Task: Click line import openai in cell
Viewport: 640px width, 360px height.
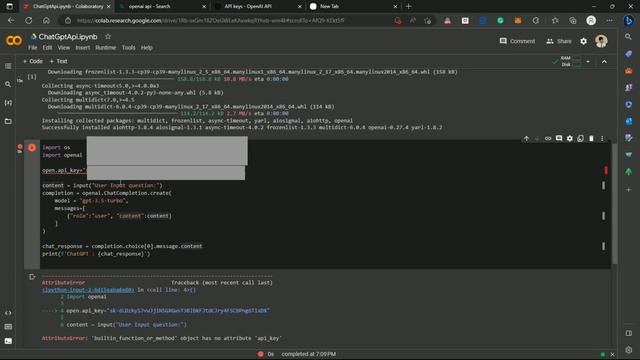Action: pos(62,155)
